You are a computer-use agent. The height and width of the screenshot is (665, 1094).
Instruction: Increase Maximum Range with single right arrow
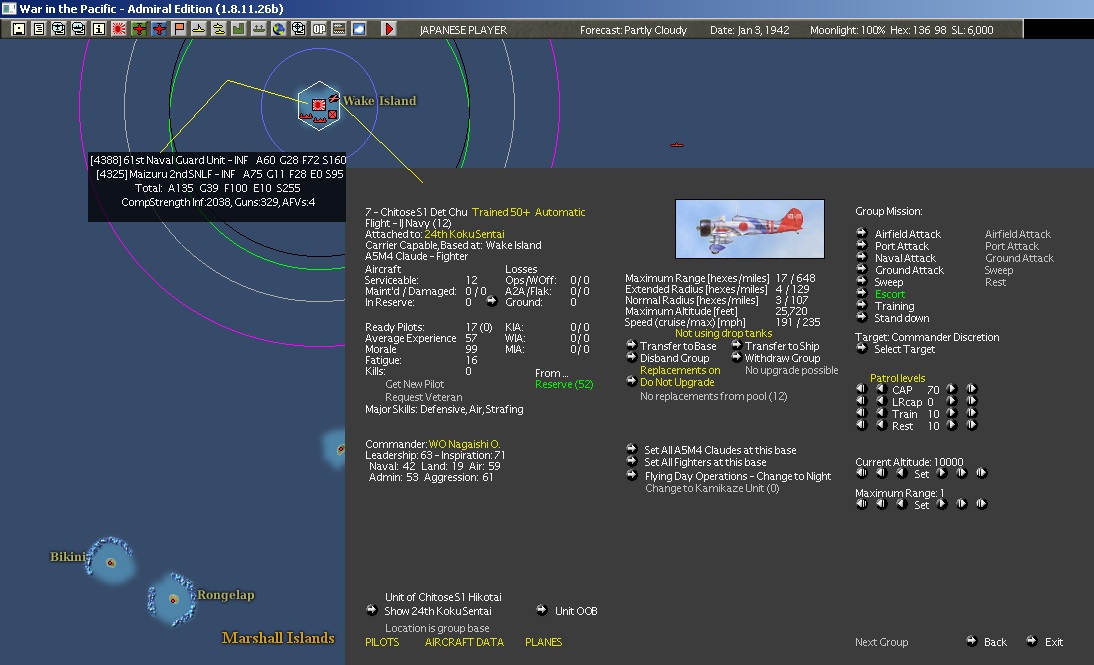(941, 503)
